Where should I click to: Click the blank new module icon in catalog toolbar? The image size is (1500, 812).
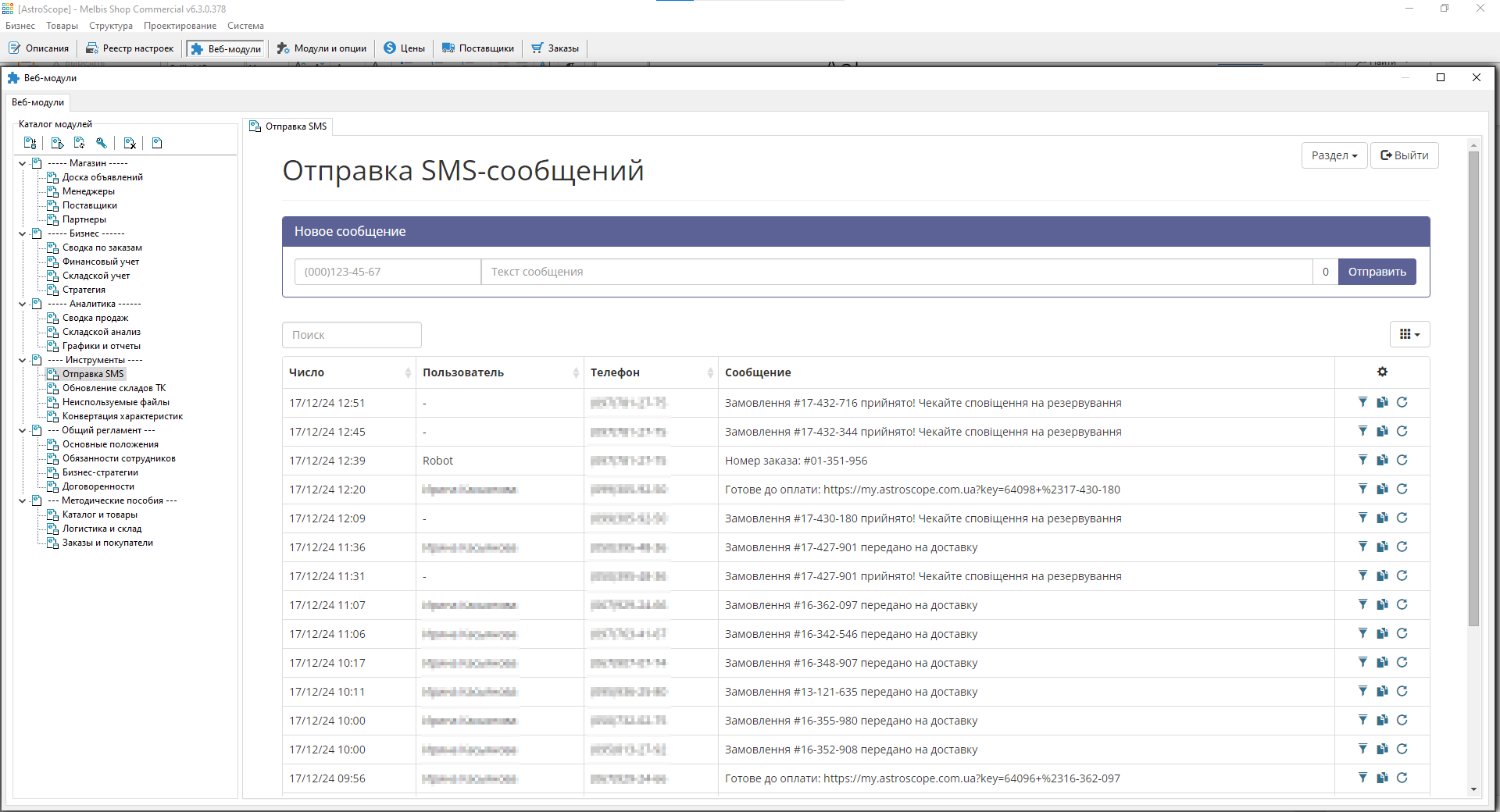tap(157, 143)
